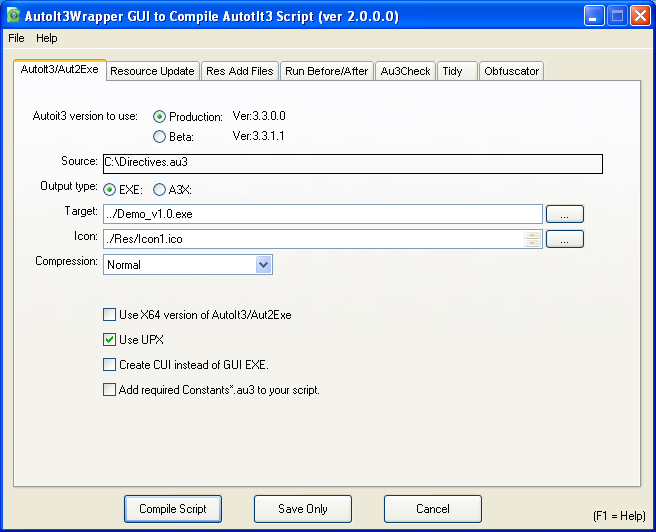Choose EXE output type
This screenshot has height=532, width=656.
(110, 188)
